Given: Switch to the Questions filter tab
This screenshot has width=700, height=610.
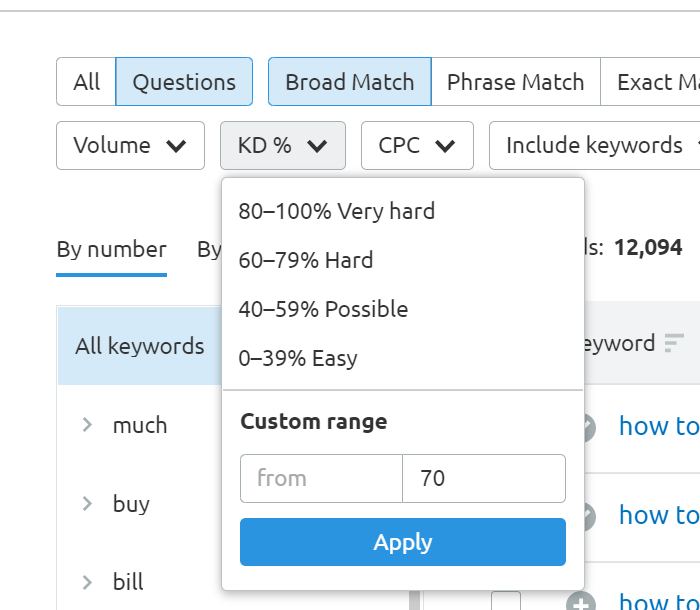Looking at the screenshot, I should (x=184, y=82).
